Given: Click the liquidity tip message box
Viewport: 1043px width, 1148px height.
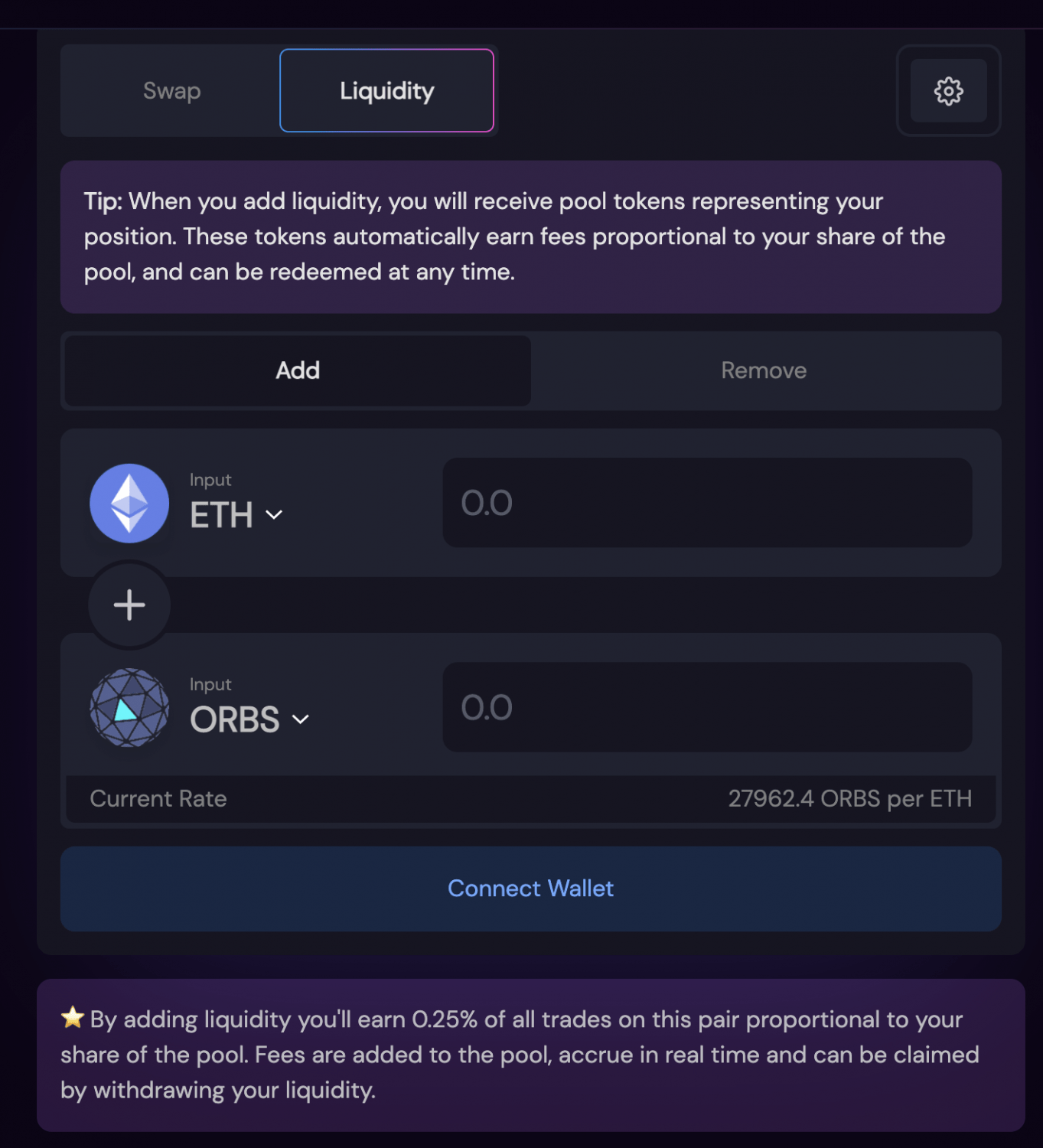Looking at the screenshot, I should click(531, 236).
